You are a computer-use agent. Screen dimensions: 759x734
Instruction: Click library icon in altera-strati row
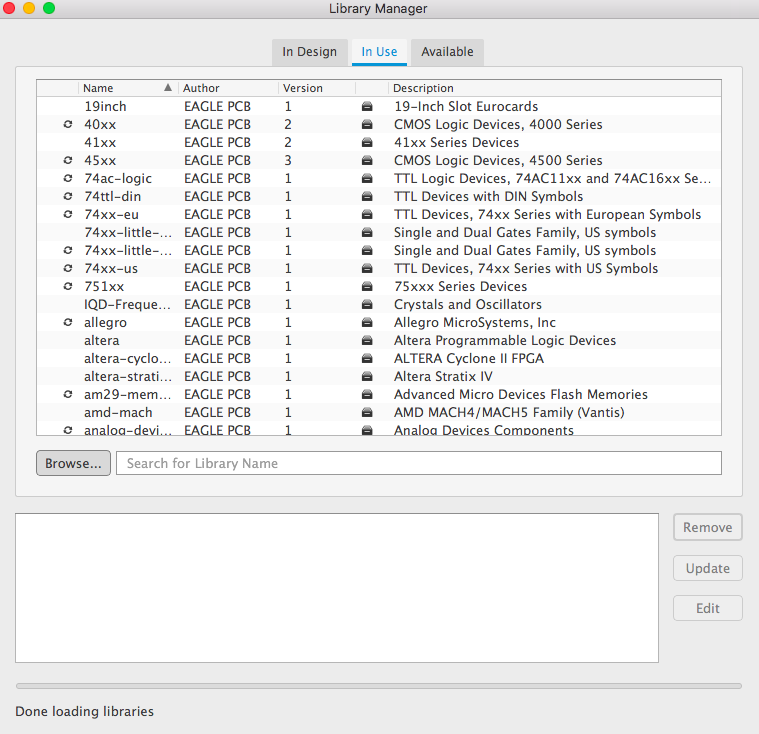pyautogui.click(x=367, y=376)
